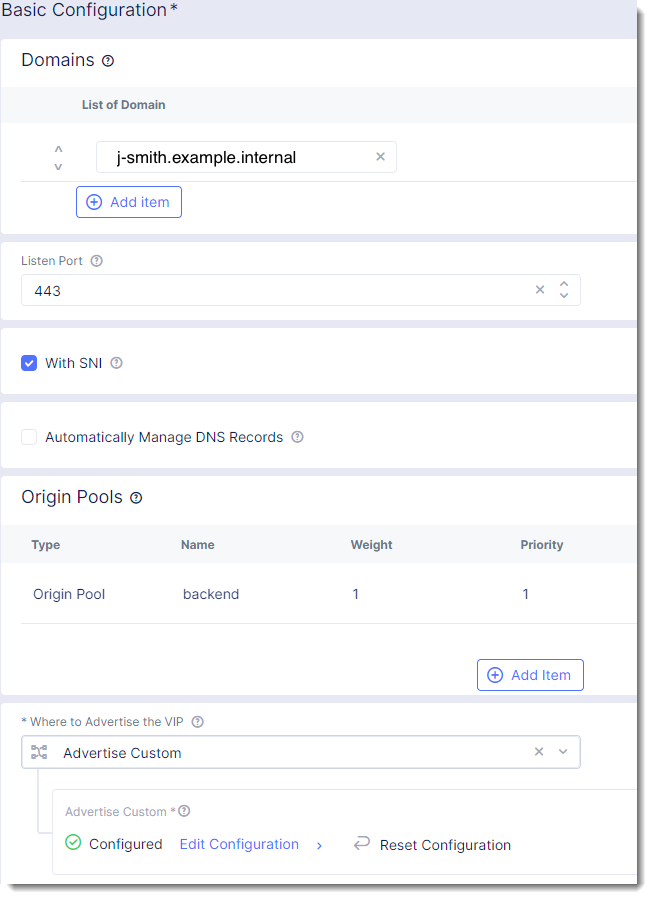Viewport: 652px width, 899px height.
Task: Click the Advertise Custom section help icon
Action: click(x=184, y=811)
